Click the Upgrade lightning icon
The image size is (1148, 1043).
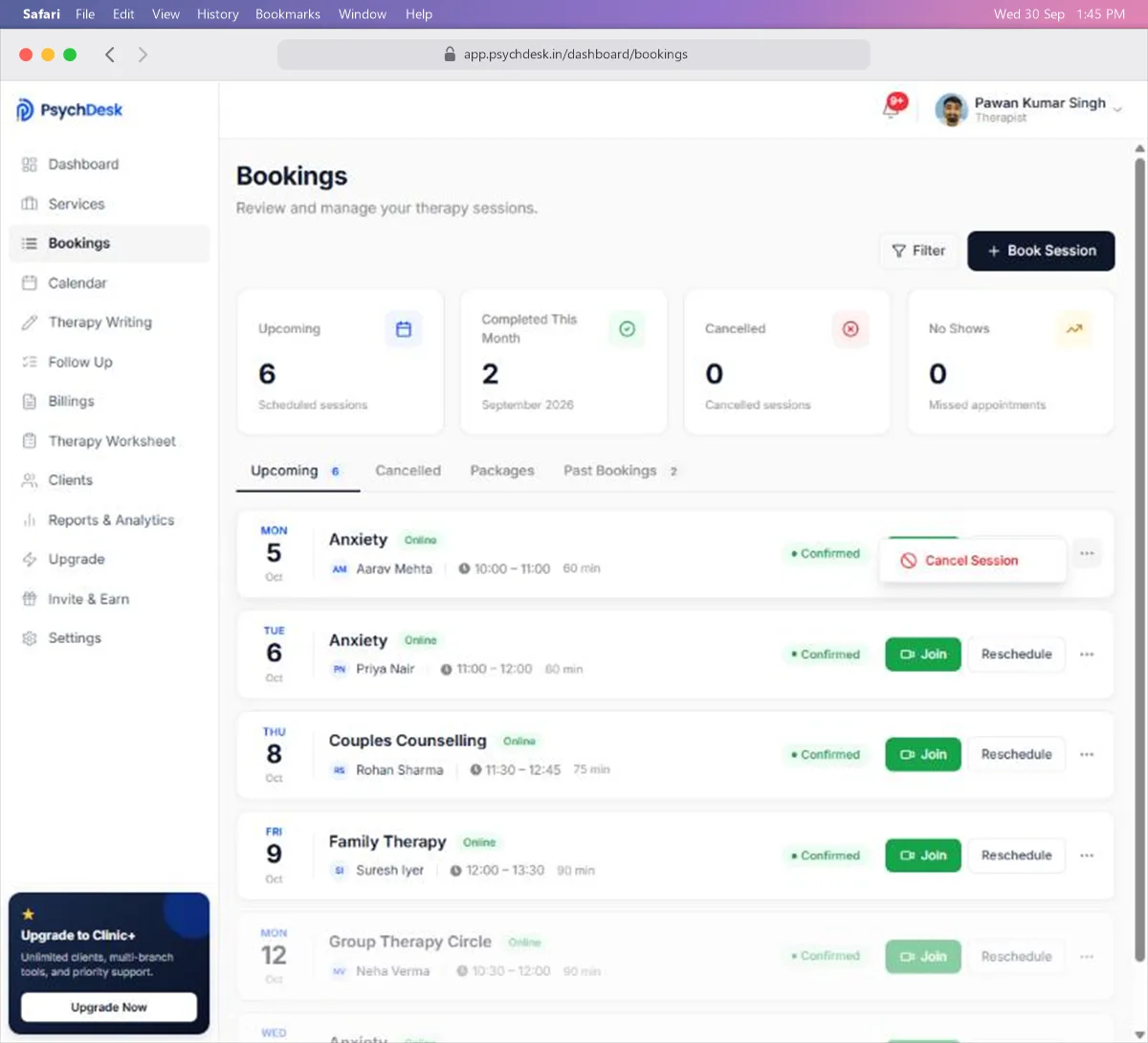point(30,560)
